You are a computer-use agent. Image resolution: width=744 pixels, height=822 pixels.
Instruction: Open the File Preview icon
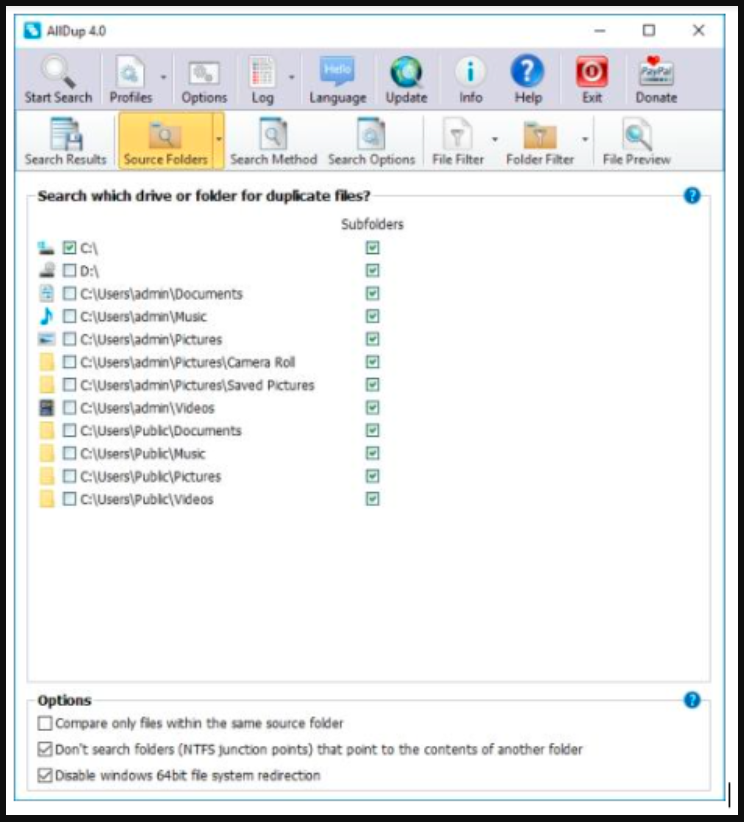pos(637,134)
